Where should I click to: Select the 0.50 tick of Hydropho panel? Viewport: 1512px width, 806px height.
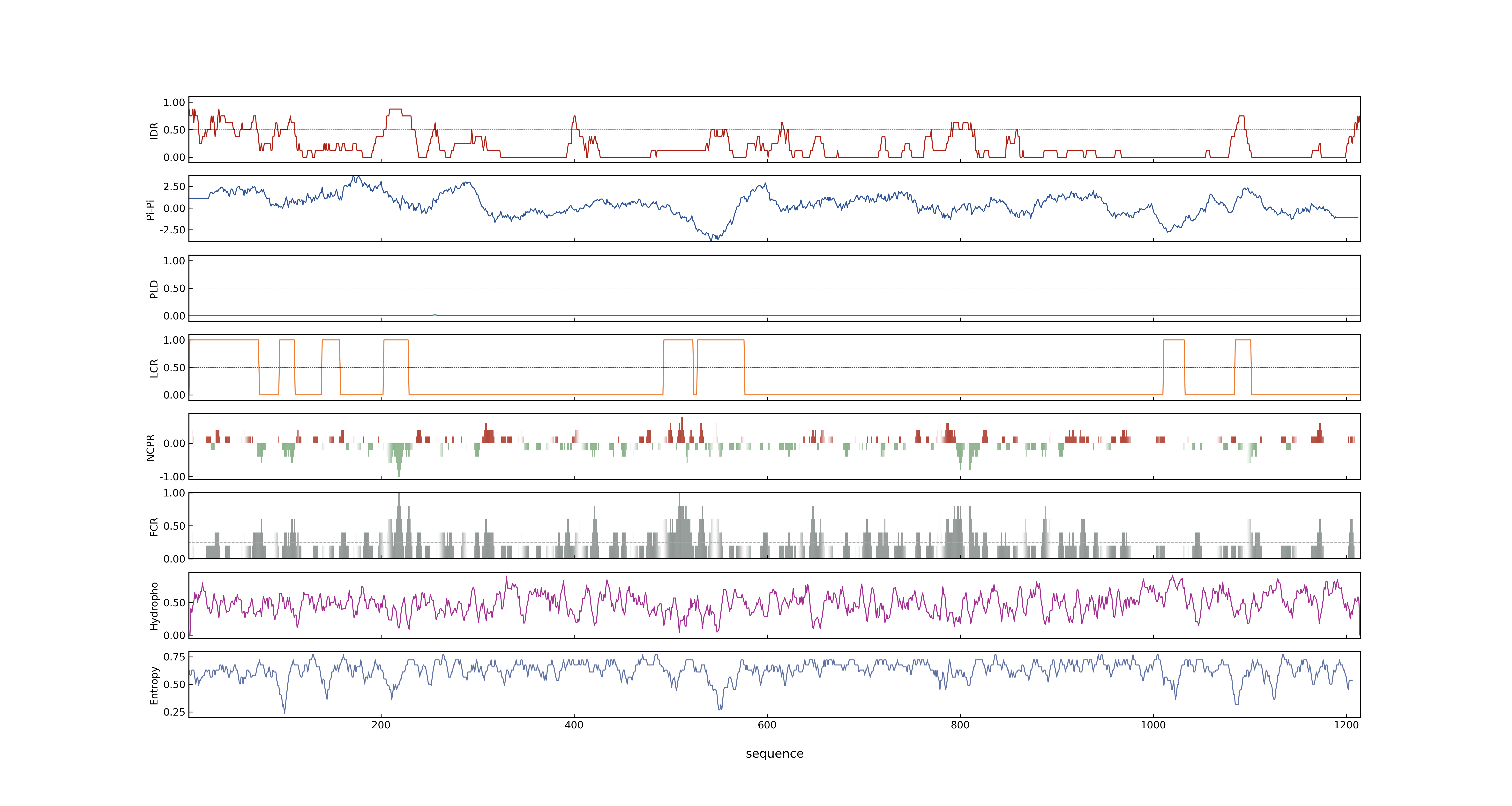(x=174, y=603)
